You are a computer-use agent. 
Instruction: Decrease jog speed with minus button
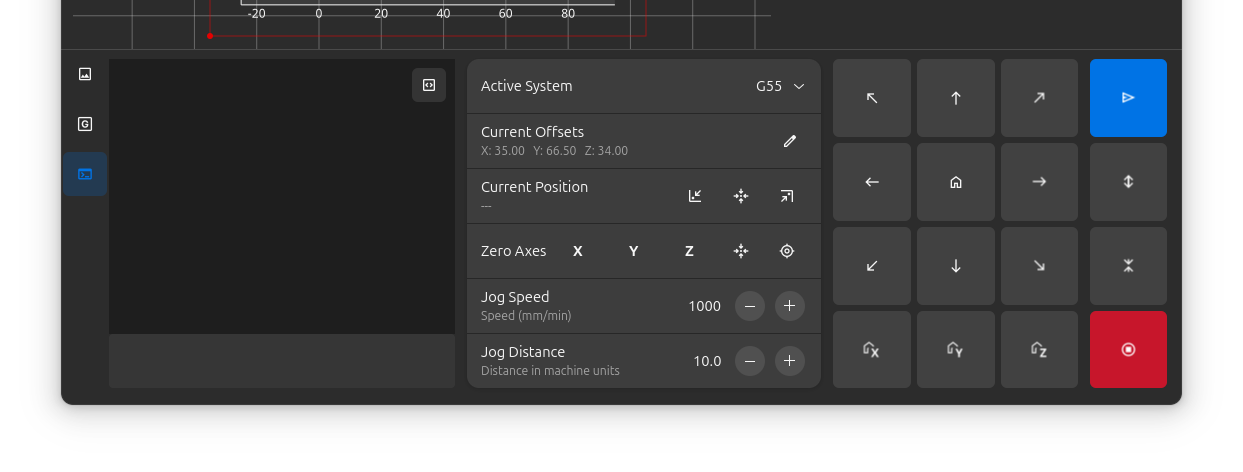coord(750,306)
